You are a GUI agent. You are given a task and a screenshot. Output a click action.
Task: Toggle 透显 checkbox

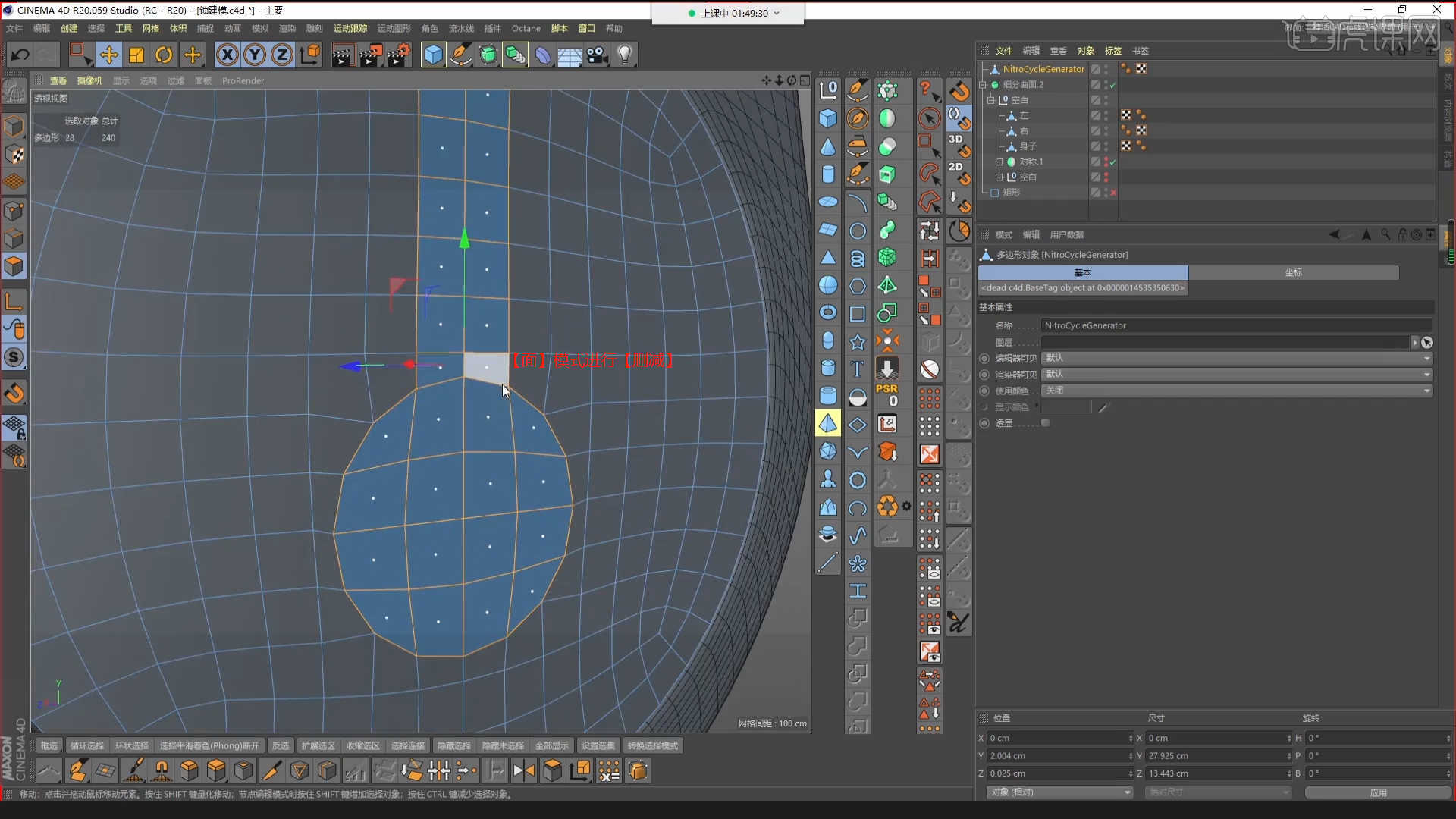pos(1045,423)
